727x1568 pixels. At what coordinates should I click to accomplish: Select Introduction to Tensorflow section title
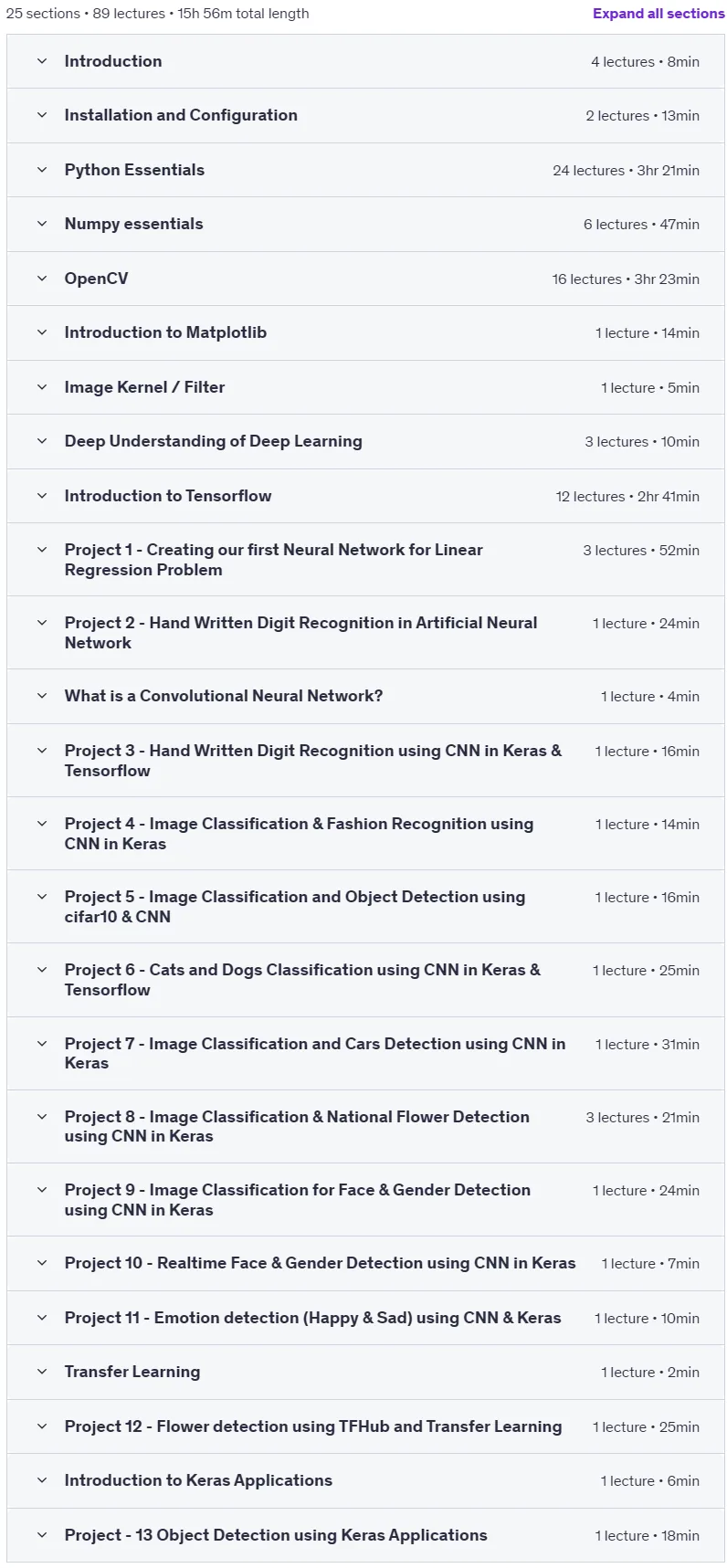pyautogui.click(x=168, y=496)
